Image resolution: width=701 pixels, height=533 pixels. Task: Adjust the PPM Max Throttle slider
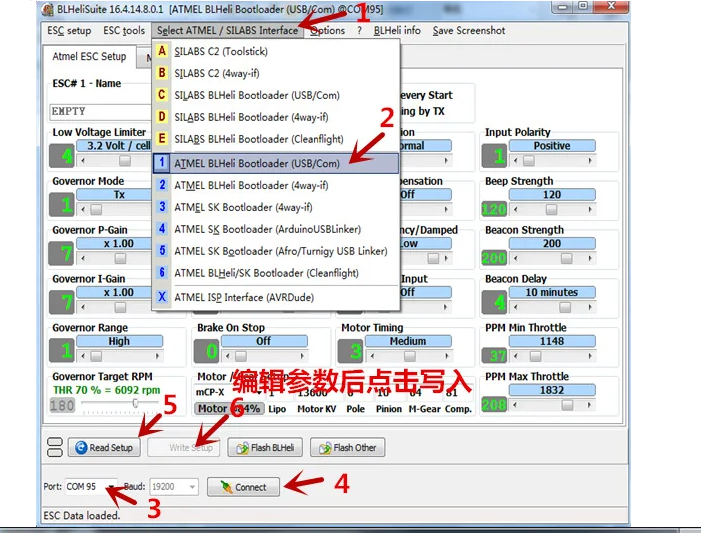click(552, 404)
